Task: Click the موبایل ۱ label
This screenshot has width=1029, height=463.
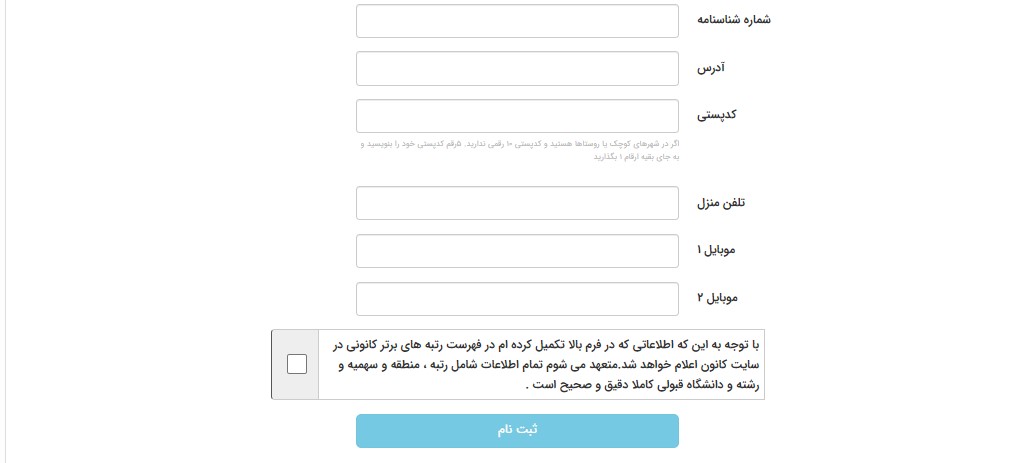Action: pyautogui.click(x=716, y=250)
